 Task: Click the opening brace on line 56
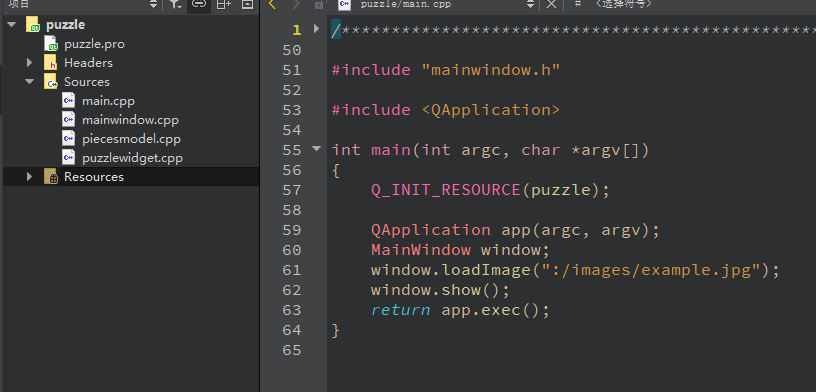pos(336,170)
